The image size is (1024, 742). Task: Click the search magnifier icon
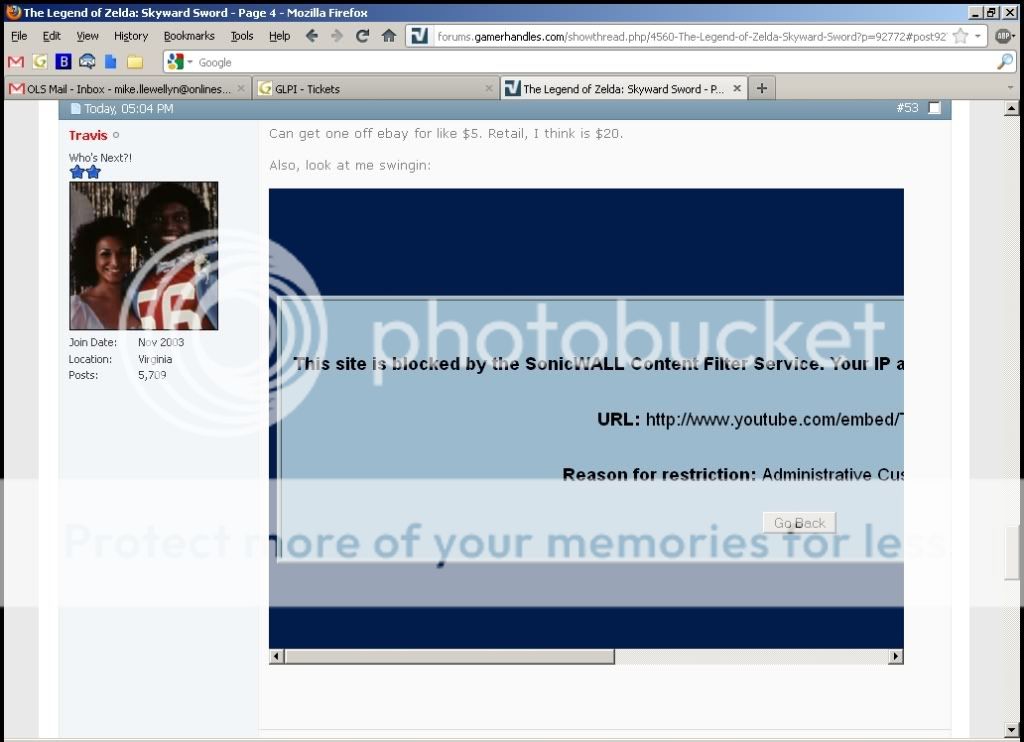click(1005, 62)
